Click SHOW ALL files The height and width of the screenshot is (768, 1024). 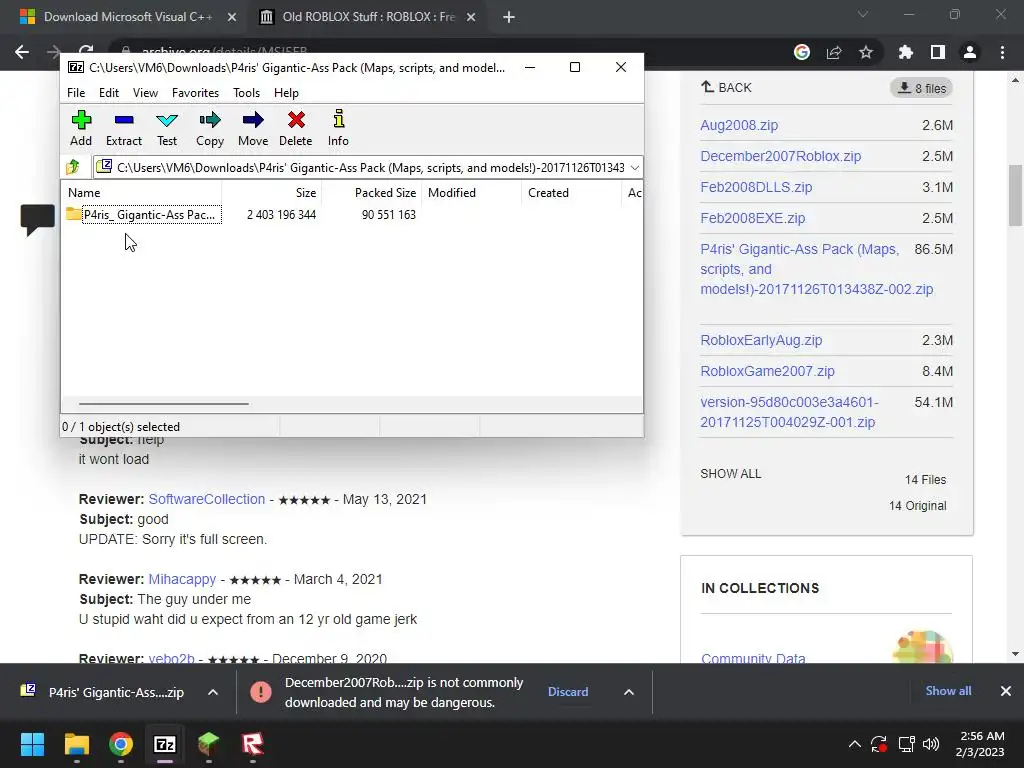pyautogui.click(x=731, y=473)
